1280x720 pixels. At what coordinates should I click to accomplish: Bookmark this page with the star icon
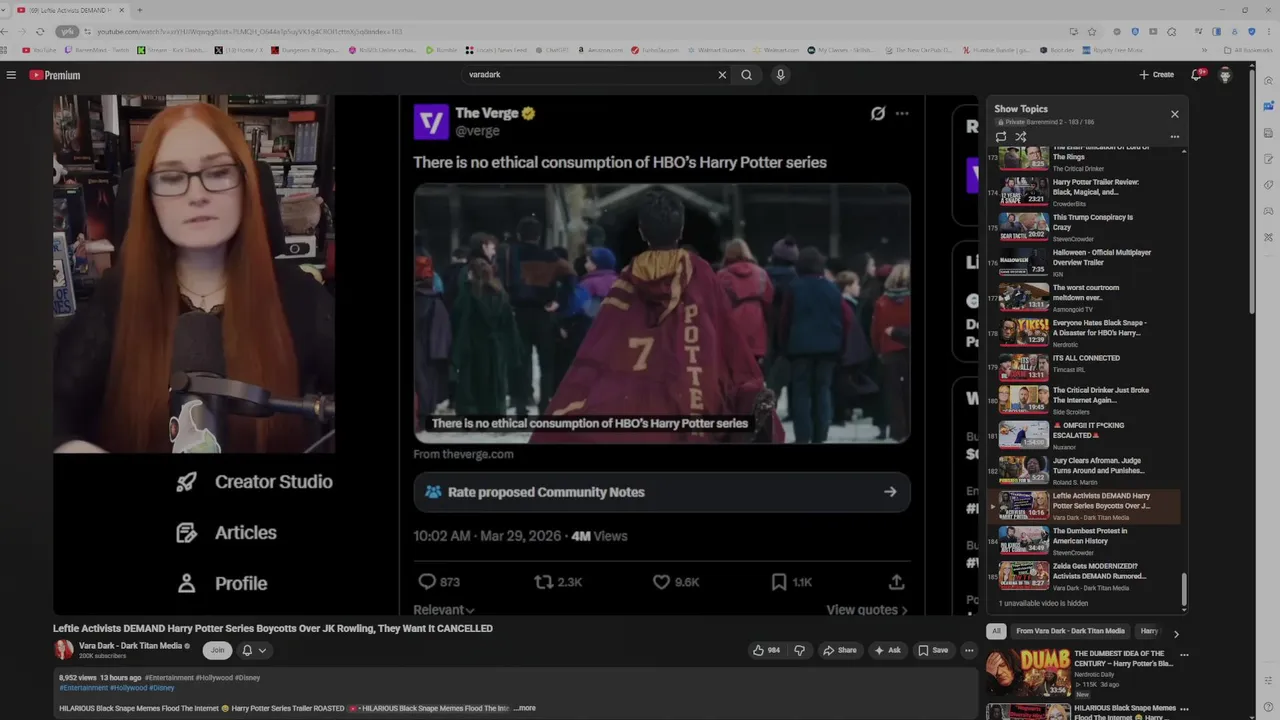1092,31
